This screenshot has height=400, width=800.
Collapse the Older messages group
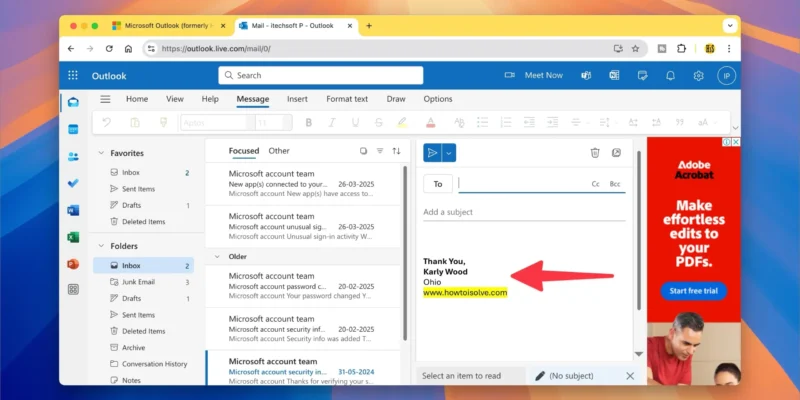pos(217,257)
